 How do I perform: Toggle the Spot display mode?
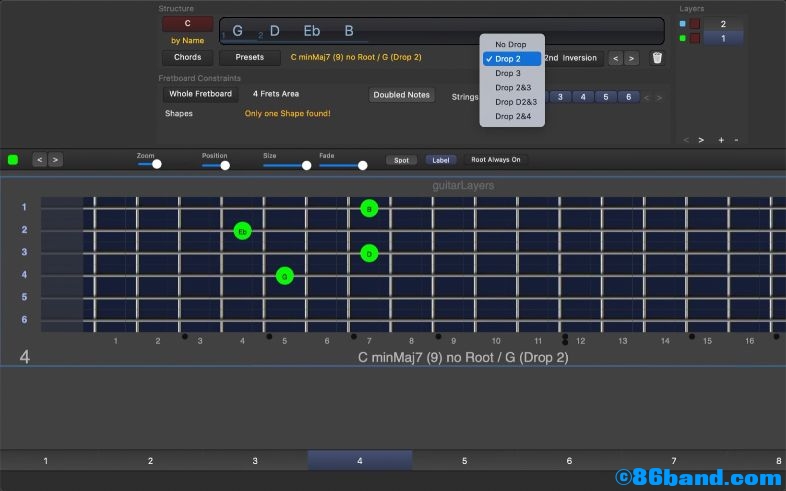coord(401,160)
